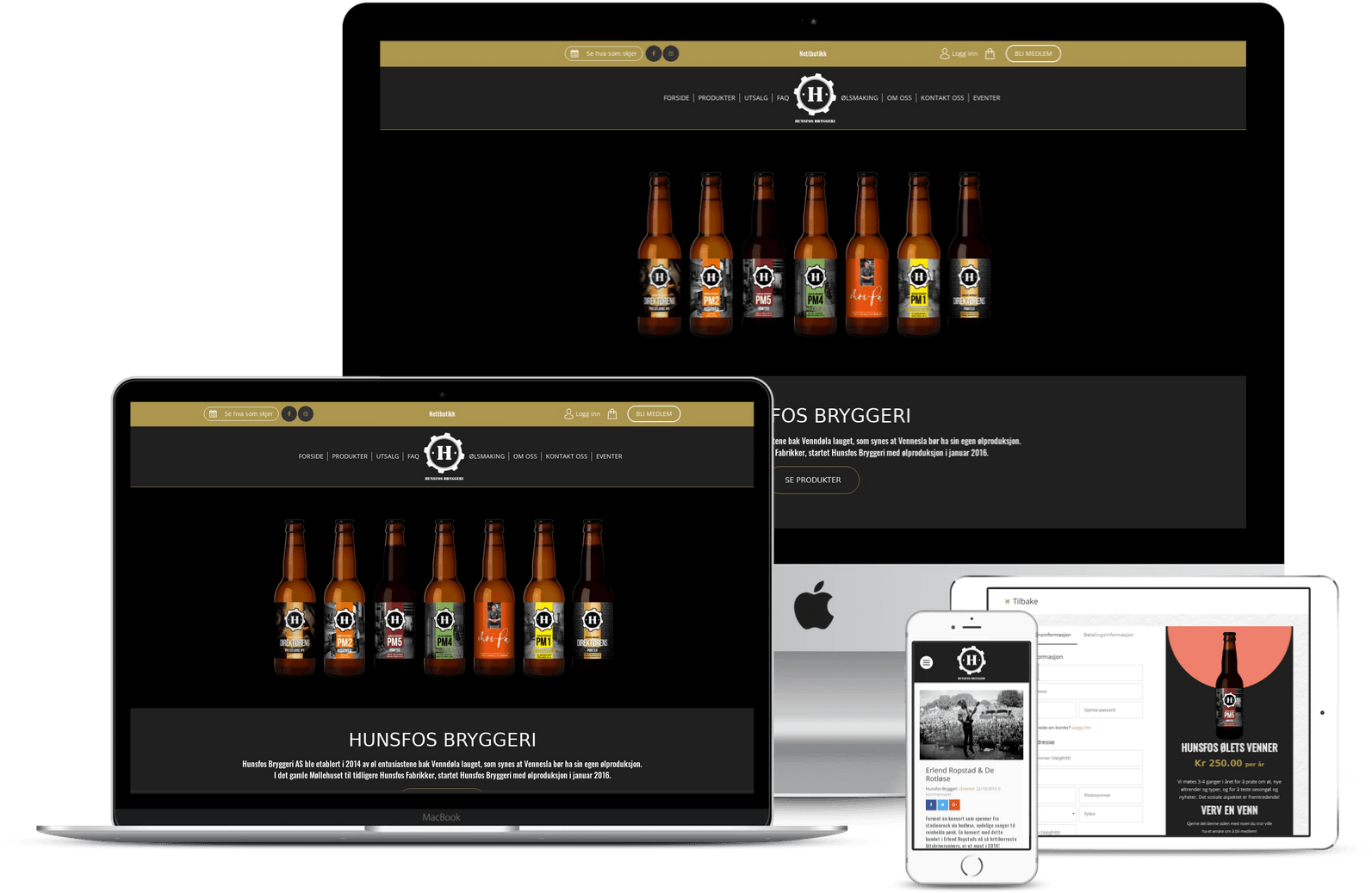Click 'Se hva som skjer' on the iMac
Image resolution: width=1372 pixels, height=893 pixels.
coord(604,53)
